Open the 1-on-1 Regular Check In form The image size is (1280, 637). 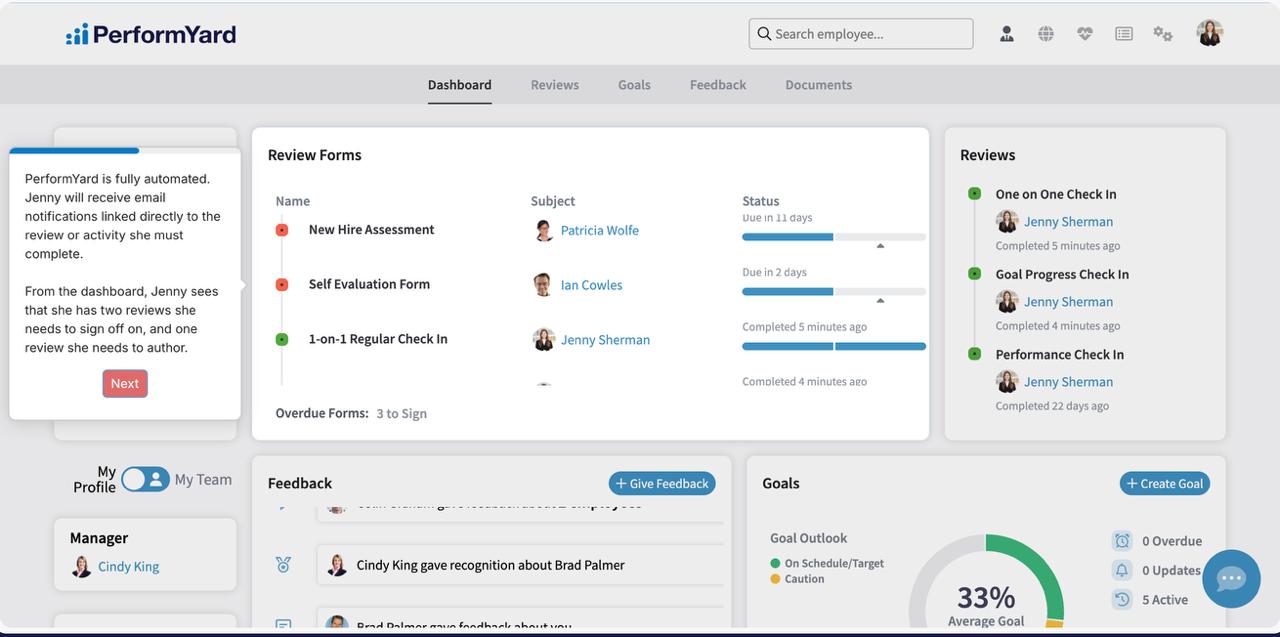point(378,339)
